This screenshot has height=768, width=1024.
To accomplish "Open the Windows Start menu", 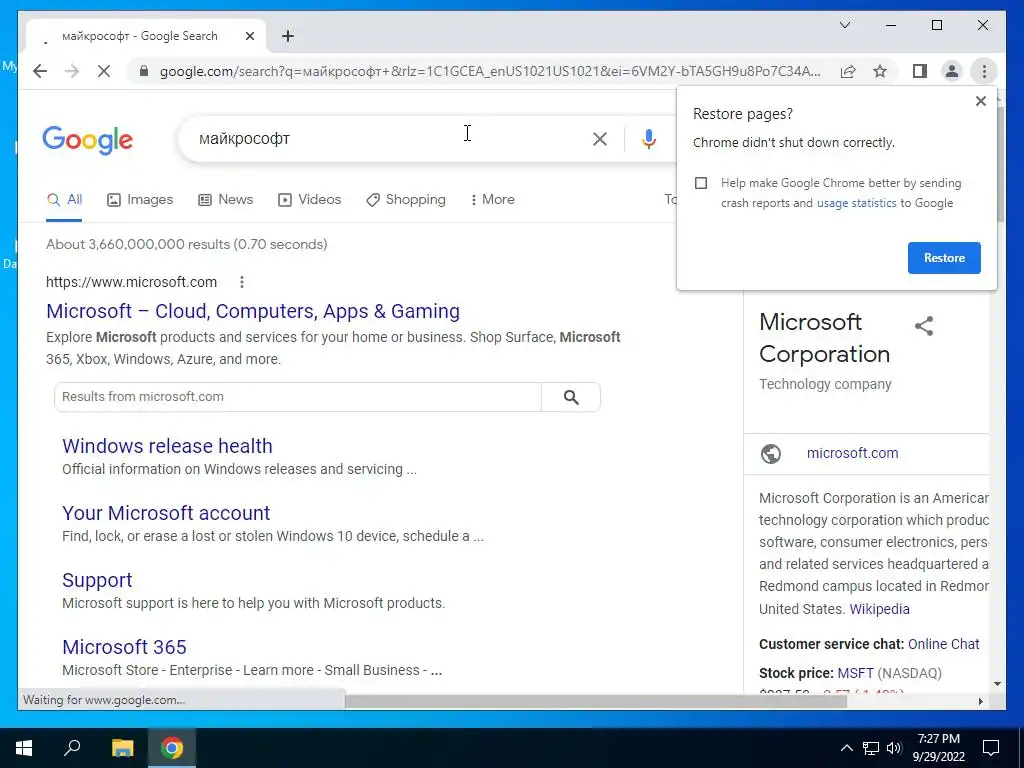I will point(24,748).
